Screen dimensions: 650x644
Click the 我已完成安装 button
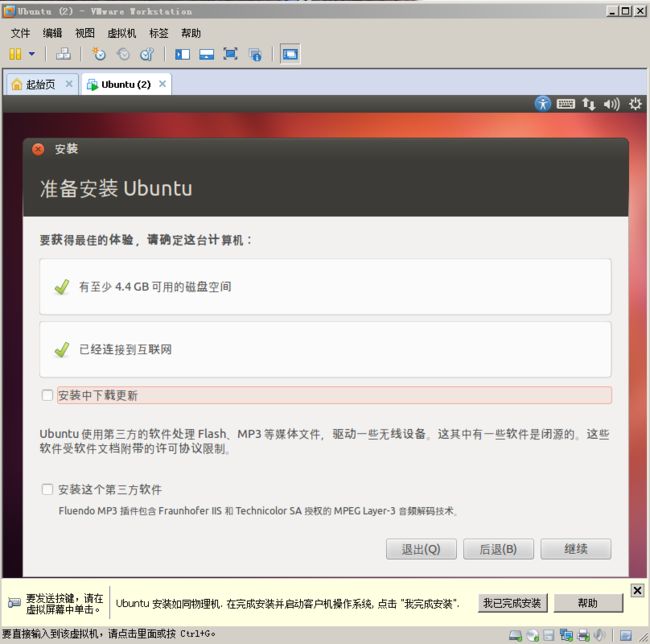[x=512, y=603]
